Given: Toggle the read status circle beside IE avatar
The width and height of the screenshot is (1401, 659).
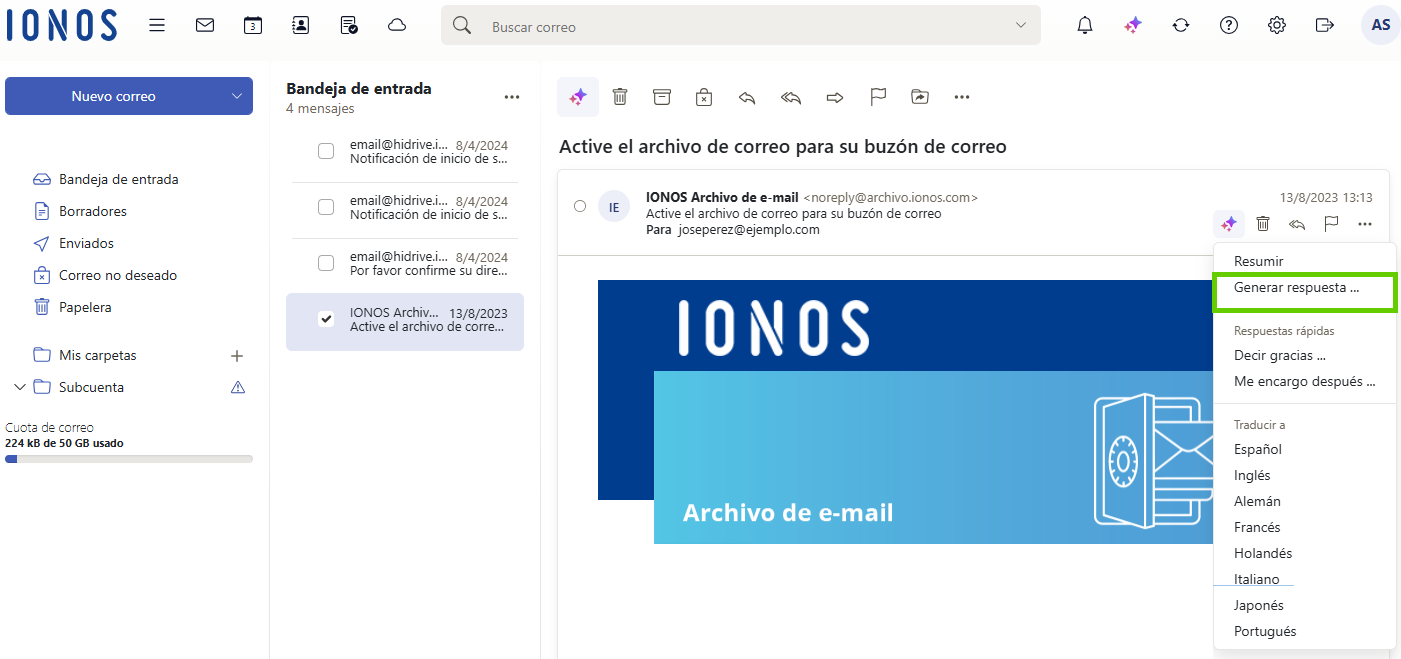Looking at the screenshot, I should 580,206.
